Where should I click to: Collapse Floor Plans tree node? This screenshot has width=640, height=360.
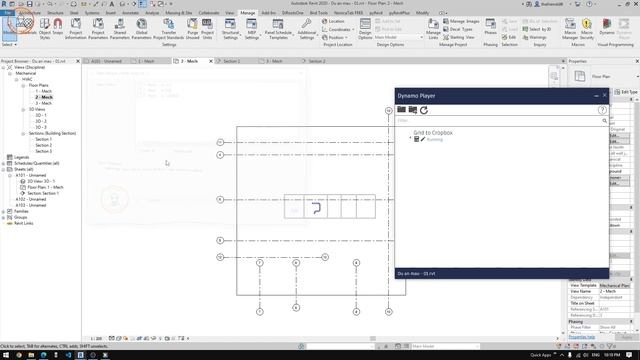pos(23,85)
